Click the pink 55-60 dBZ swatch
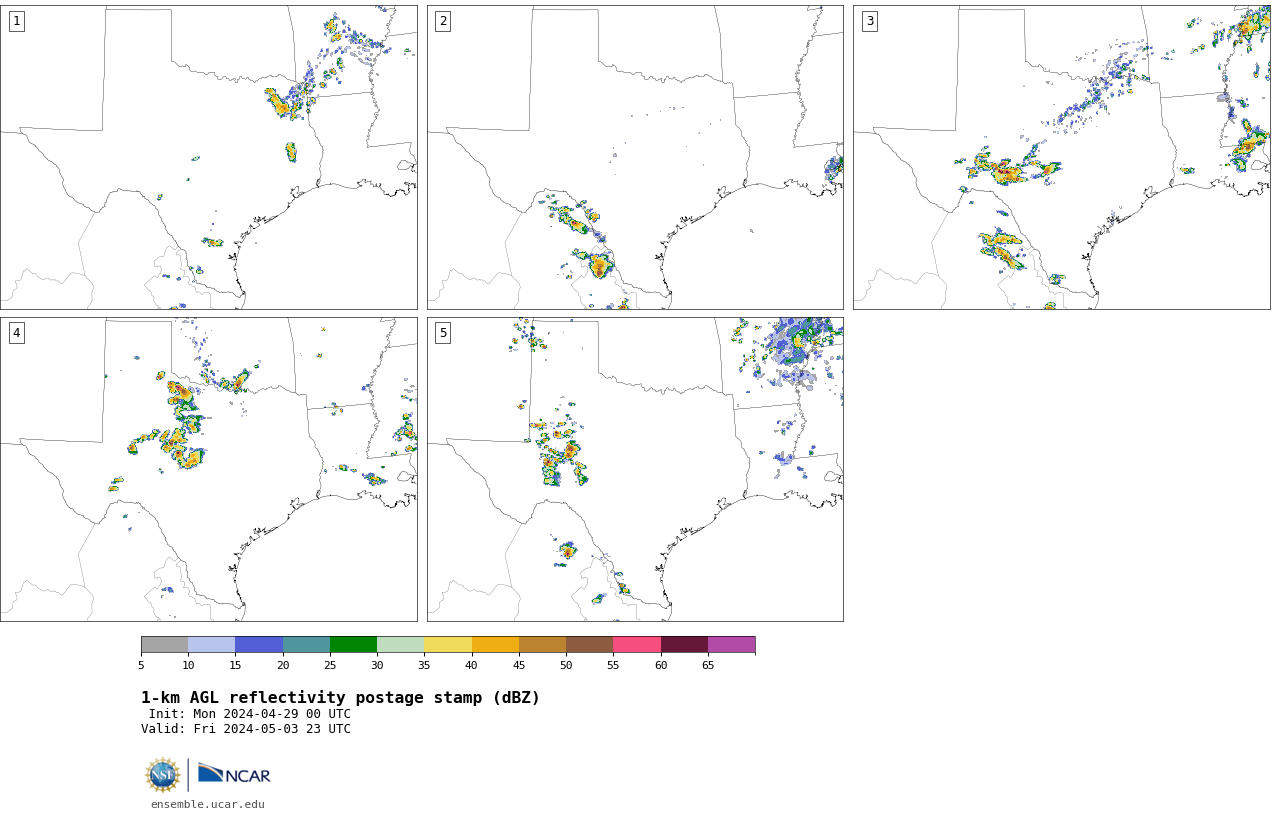This screenshot has width=1280, height=815. pos(637,645)
